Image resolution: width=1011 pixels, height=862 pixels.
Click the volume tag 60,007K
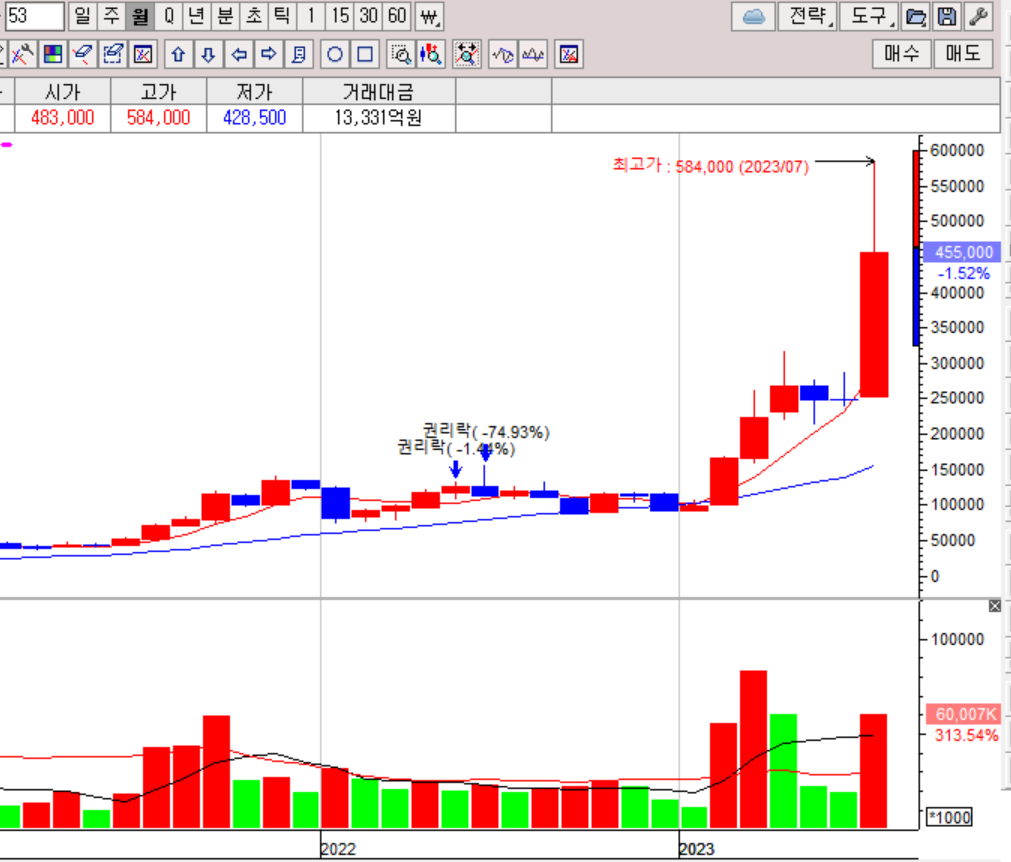[x=964, y=714]
